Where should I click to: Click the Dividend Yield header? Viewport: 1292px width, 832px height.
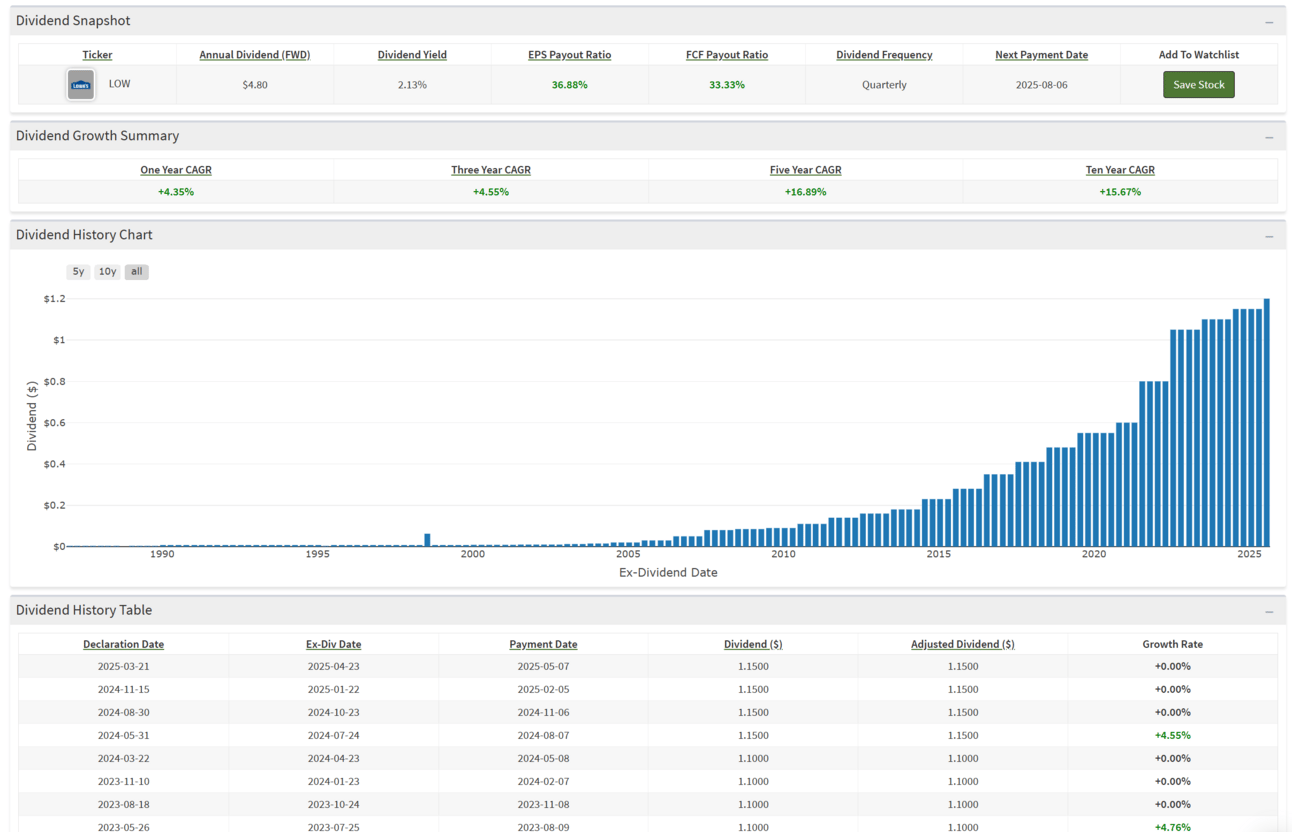pyautogui.click(x=412, y=55)
